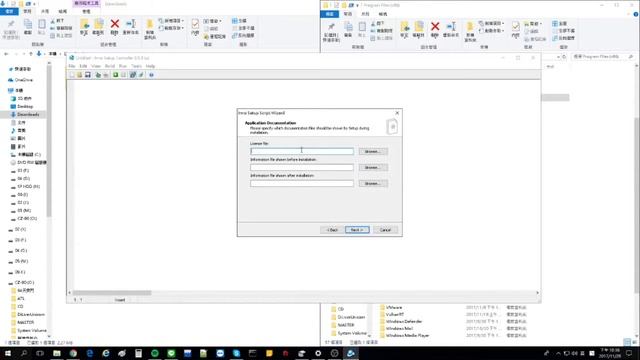Click the blue 檔案 tab in right Explorer window
The width and height of the screenshot is (640, 360).
(329, 14)
